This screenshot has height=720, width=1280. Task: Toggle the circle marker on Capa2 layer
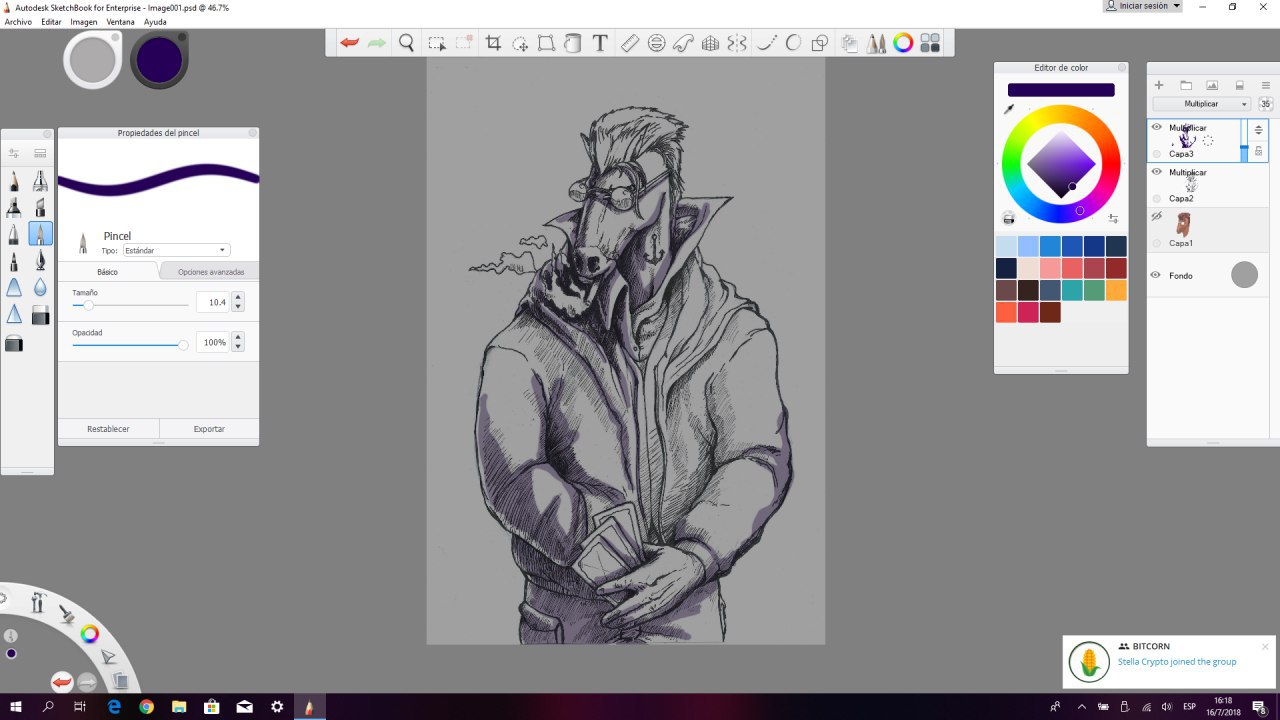click(1157, 198)
